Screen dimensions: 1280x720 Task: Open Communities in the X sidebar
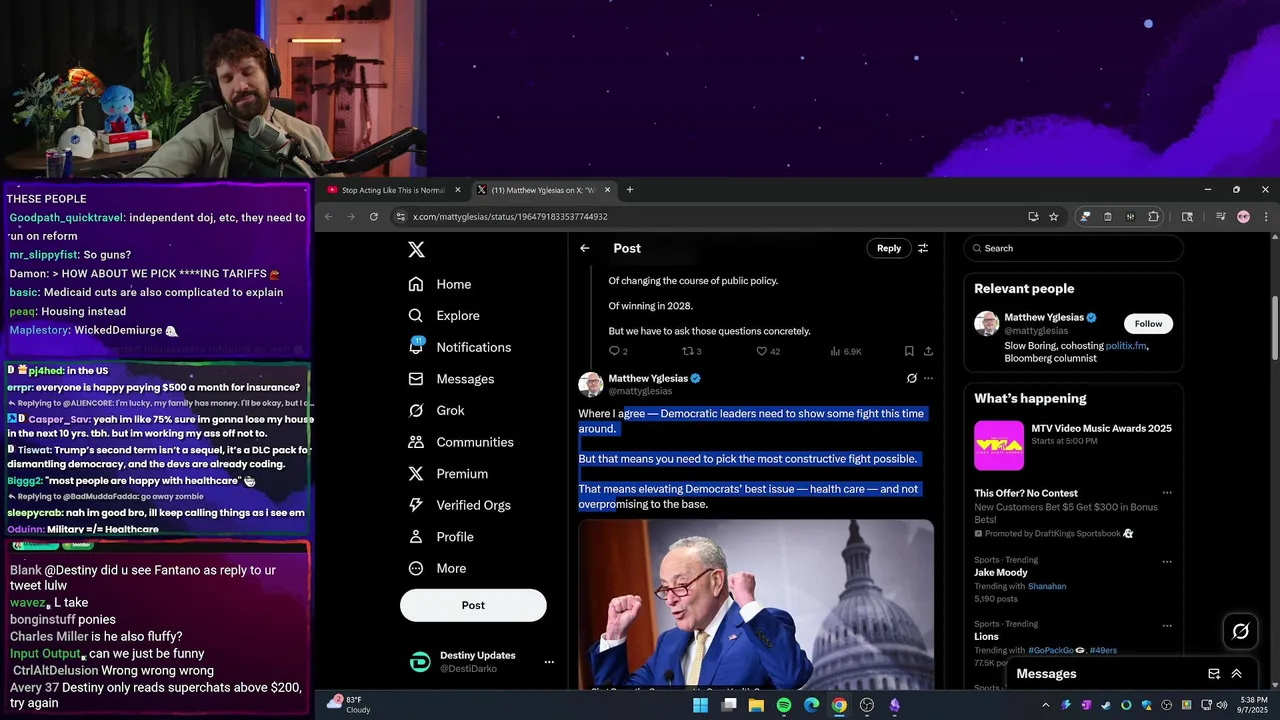click(461, 442)
